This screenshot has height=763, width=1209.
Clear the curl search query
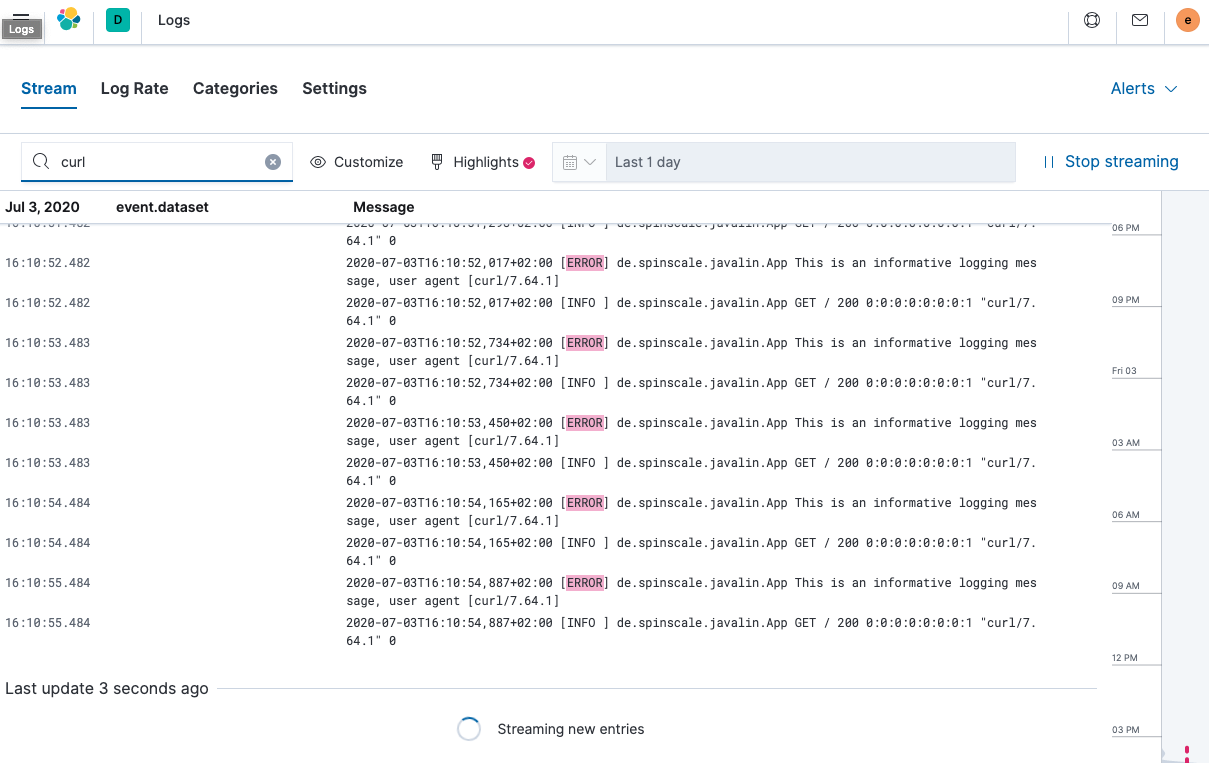(x=272, y=161)
